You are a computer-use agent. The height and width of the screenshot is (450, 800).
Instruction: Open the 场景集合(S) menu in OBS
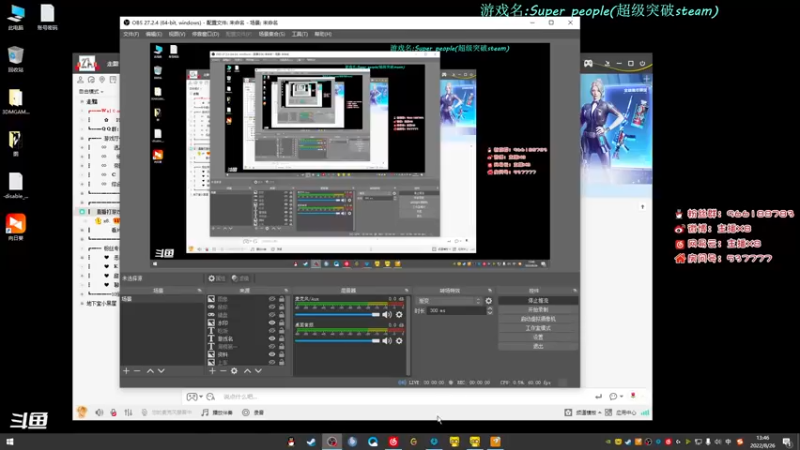coord(271,34)
